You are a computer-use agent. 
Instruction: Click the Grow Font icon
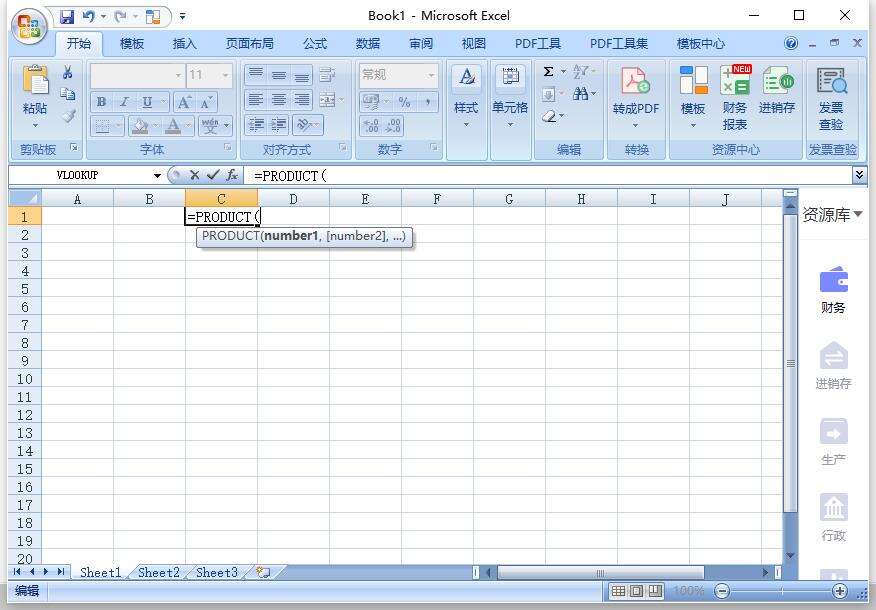point(183,102)
